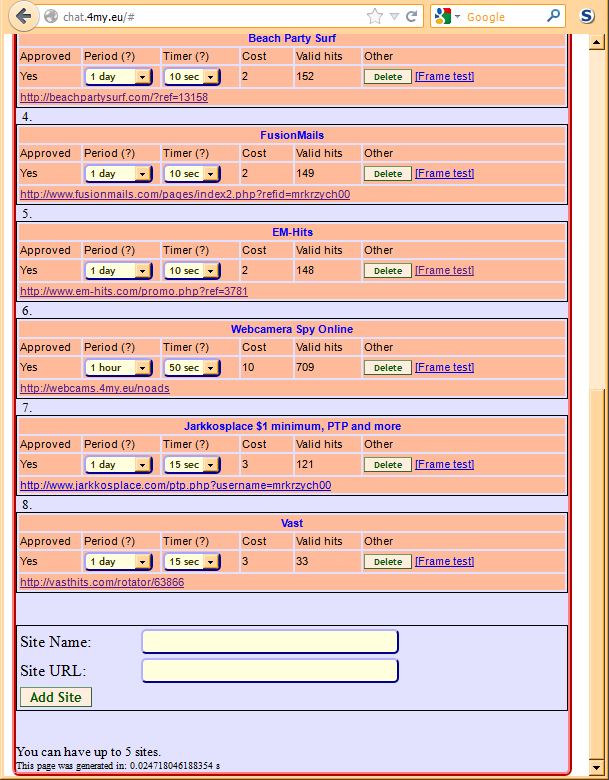The height and width of the screenshot is (780, 609).
Task: Delete the EM-Hits site
Action: click(x=388, y=271)
